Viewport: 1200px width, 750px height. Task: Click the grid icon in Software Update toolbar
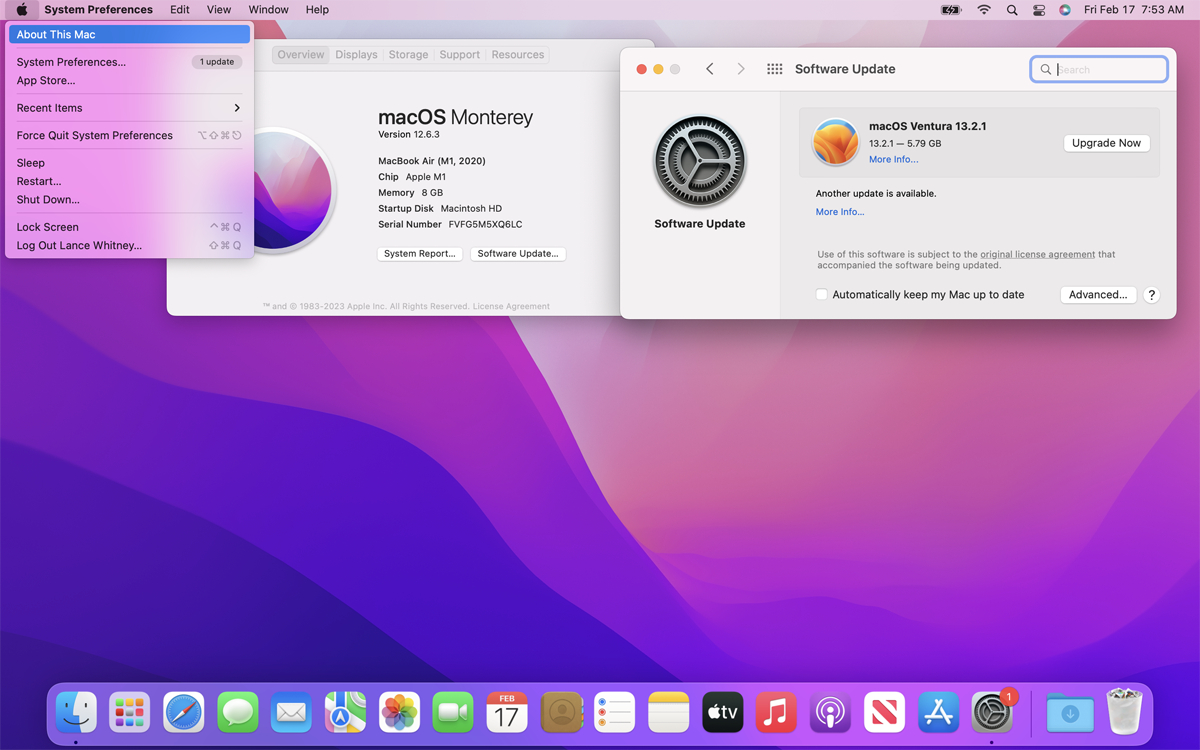774,69
